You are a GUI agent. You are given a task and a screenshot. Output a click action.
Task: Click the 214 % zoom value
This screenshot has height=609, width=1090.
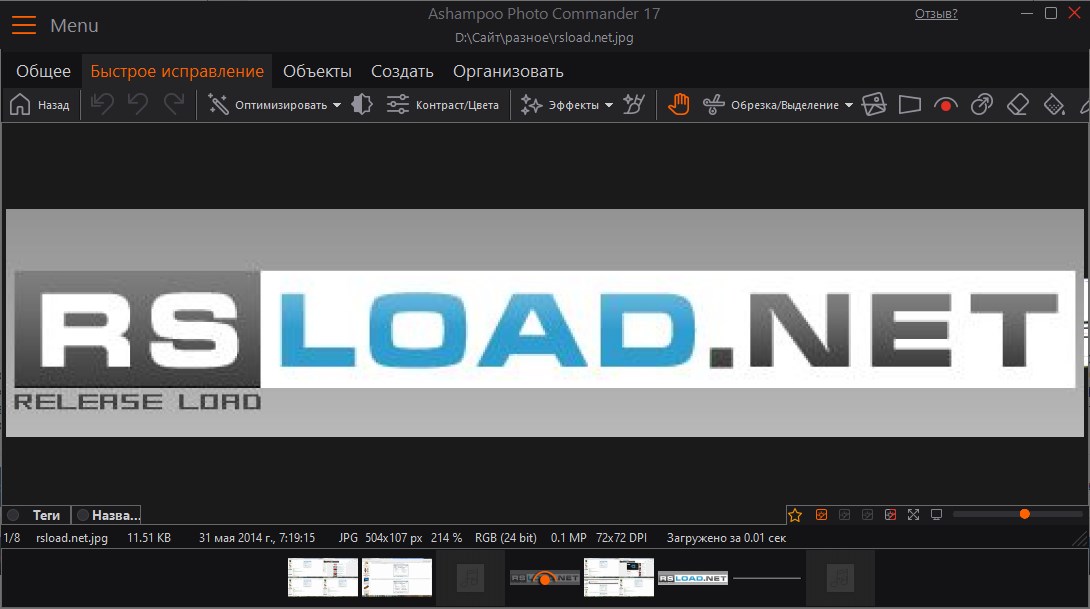[x=446, y=538]
